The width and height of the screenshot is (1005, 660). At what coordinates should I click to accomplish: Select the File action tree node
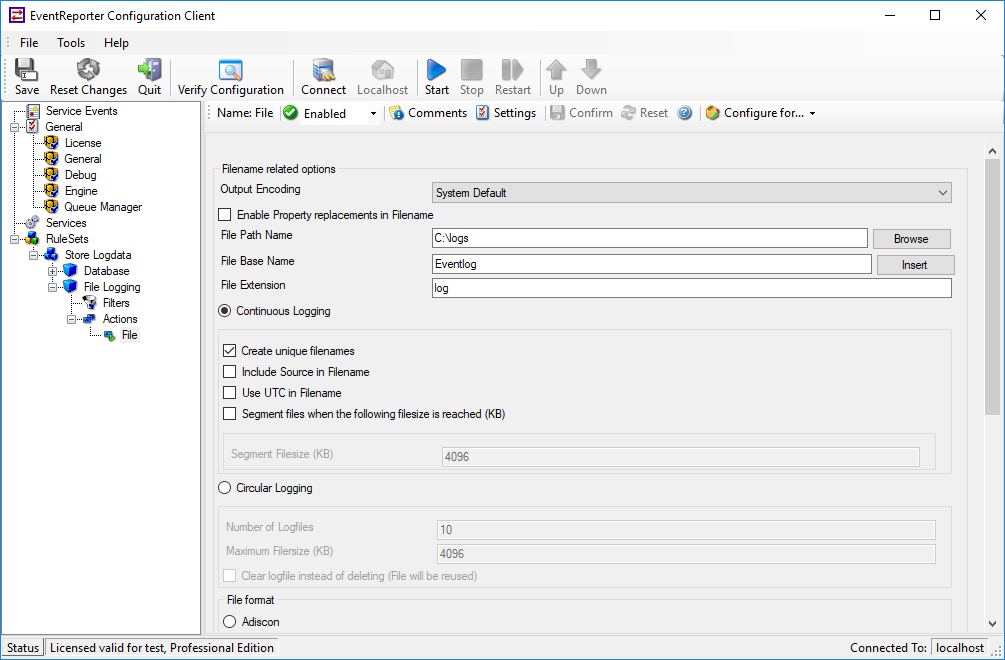coord(129,335)
